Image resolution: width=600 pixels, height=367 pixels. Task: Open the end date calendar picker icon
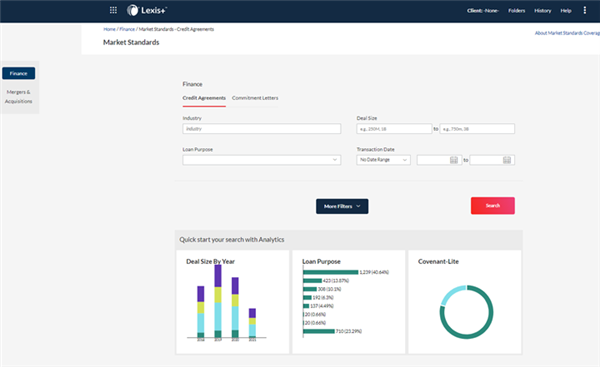[507, 160]
